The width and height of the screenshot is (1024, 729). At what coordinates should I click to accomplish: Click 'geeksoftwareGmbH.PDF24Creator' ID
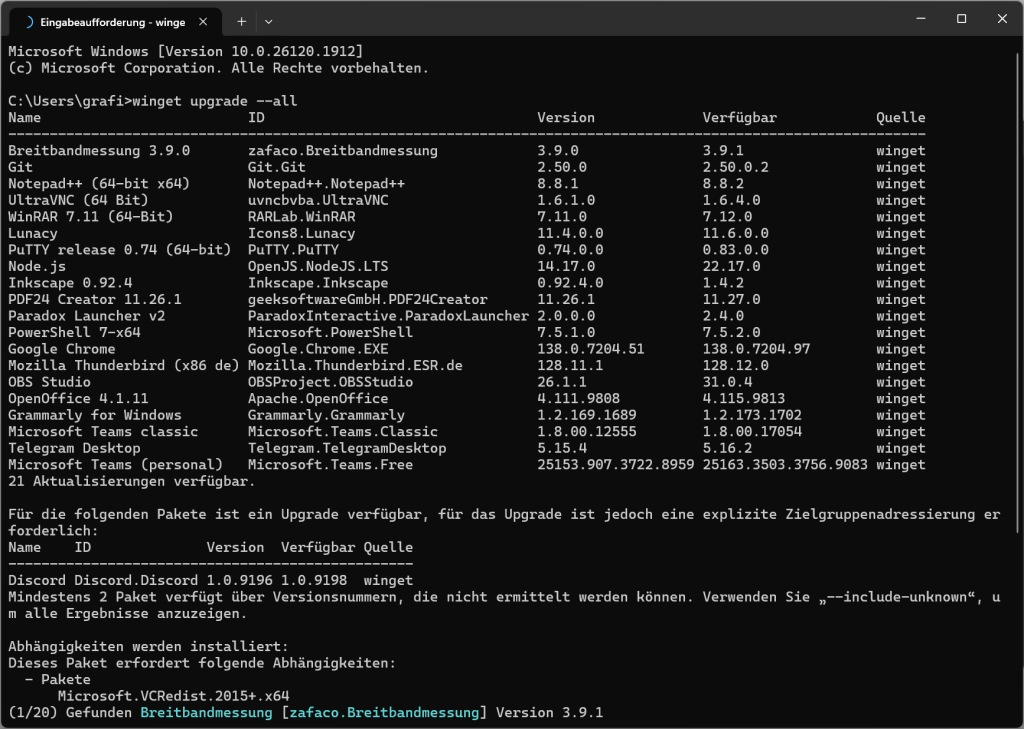368,299
